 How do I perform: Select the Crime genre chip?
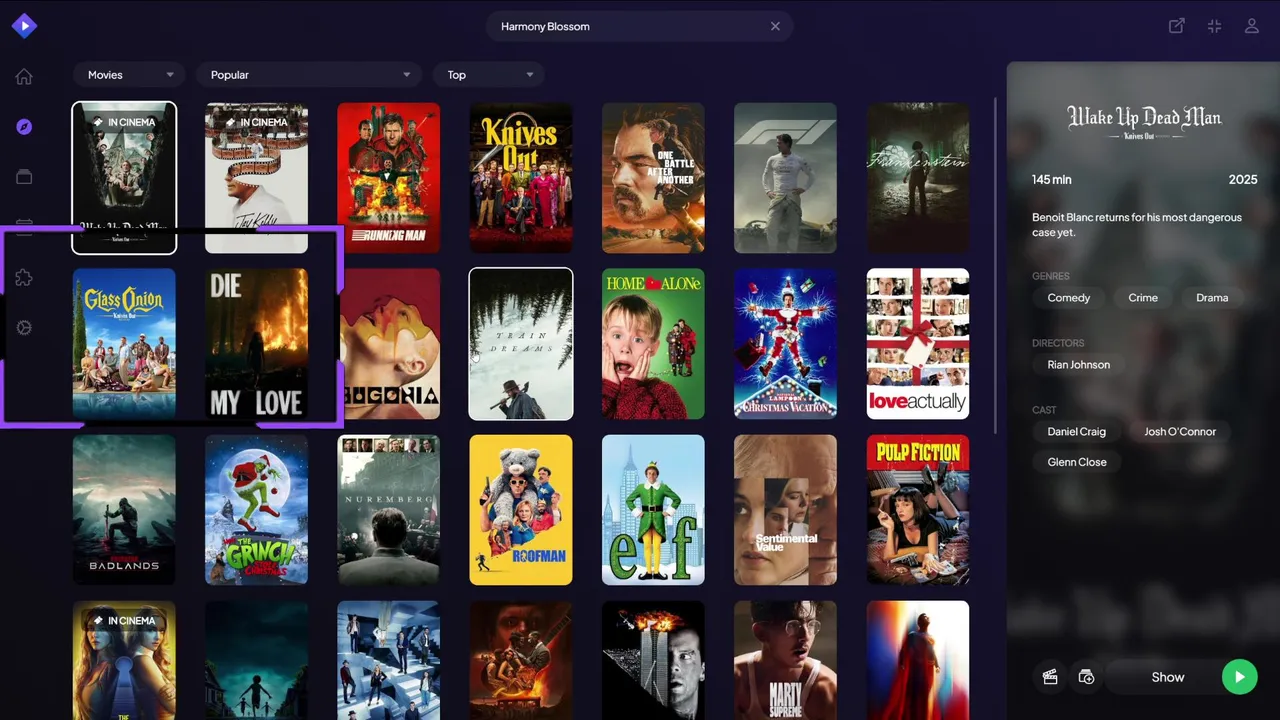(x=1143, y=298)
